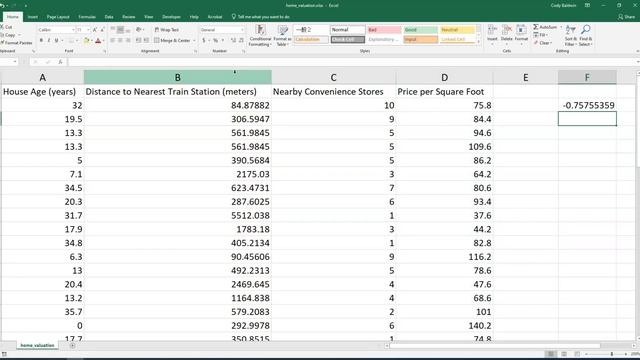Viewport: 640px width, 360px height.
Task: Open Conditional Formatting menu
Action: (x=260, y=35)
